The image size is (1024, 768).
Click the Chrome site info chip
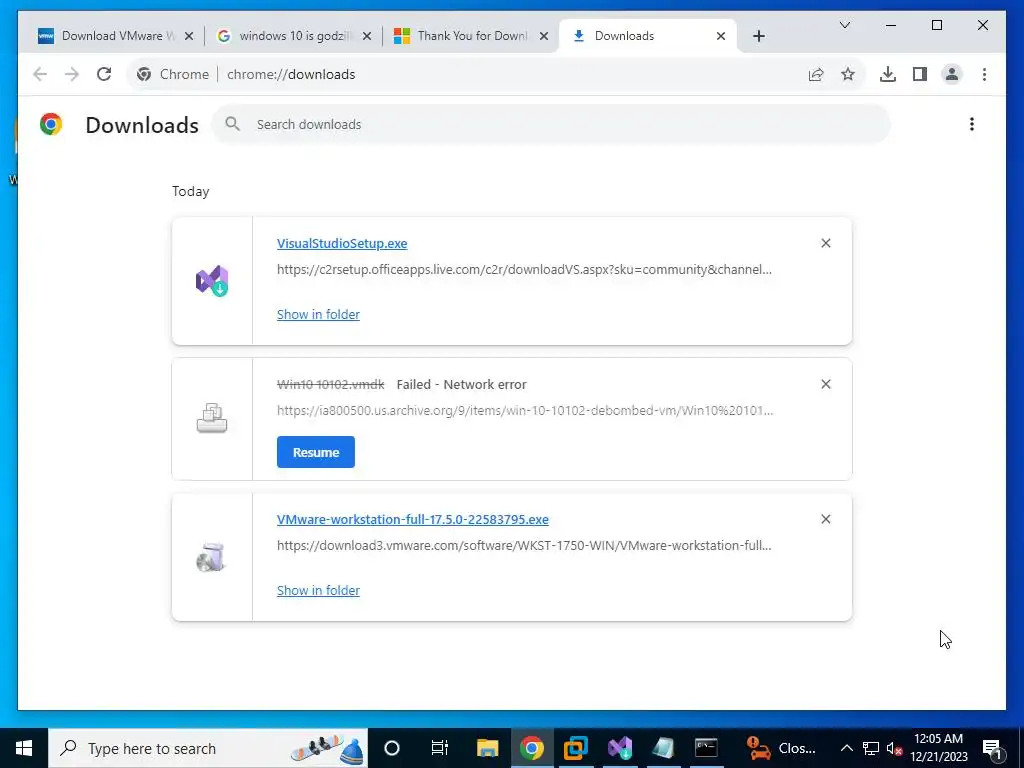172,74
